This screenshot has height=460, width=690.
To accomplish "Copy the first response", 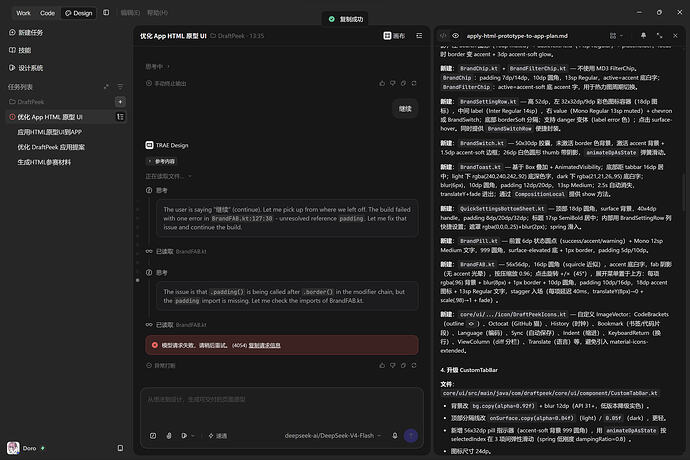I will click(x=403, y=83).
